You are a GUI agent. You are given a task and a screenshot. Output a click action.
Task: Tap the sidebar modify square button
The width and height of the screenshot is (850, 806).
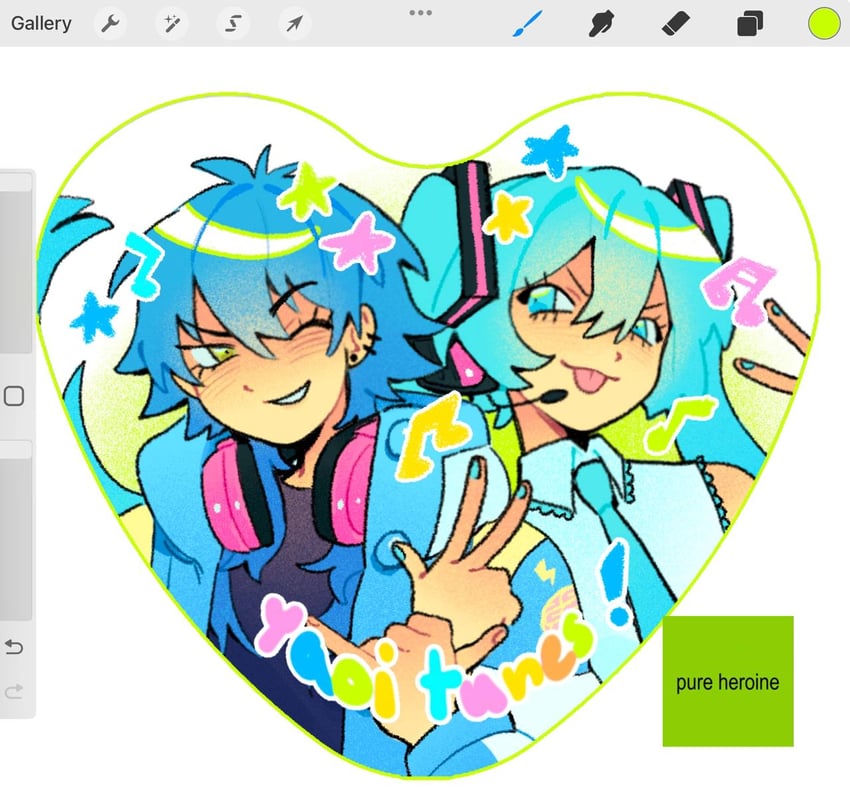click(14, 396)
